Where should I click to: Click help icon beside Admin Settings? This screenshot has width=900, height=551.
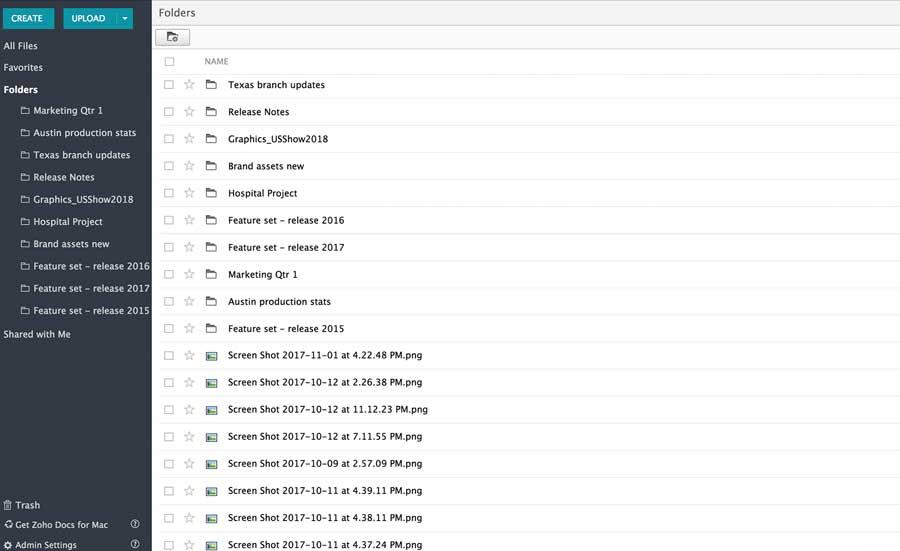[135, 544]
